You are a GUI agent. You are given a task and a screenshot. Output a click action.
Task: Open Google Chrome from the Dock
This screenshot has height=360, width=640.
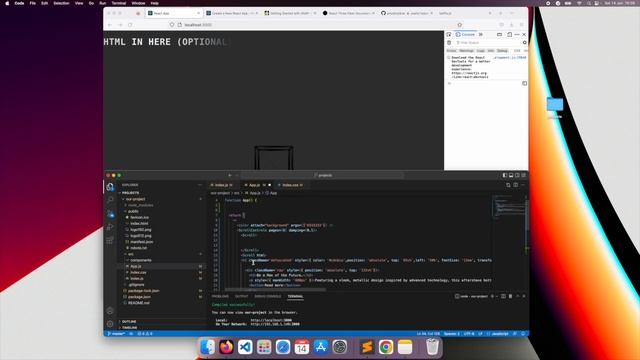click(x=386, y=347)
